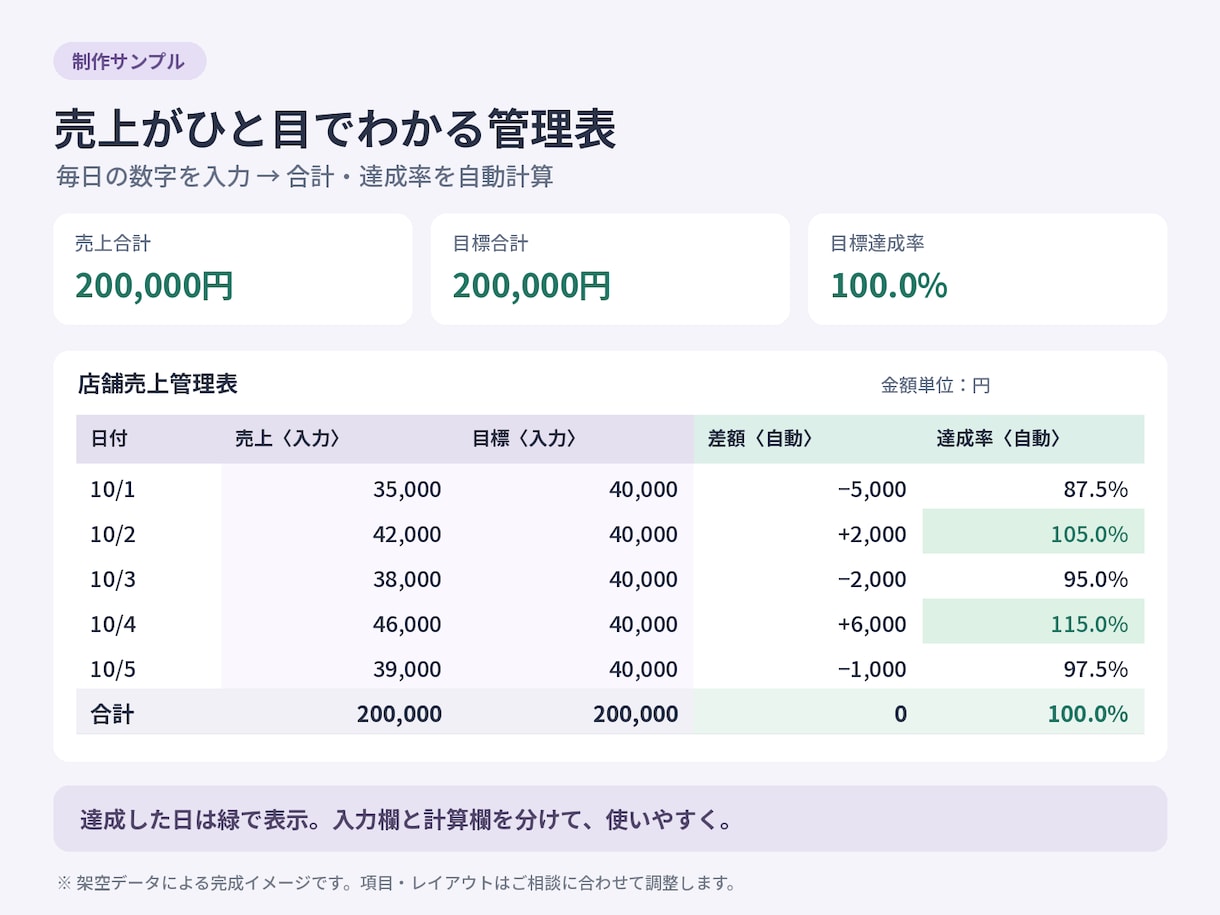Select the green 115.0% achievement cell
The width and height of the screenshot is (1220, 915).
1033,621
